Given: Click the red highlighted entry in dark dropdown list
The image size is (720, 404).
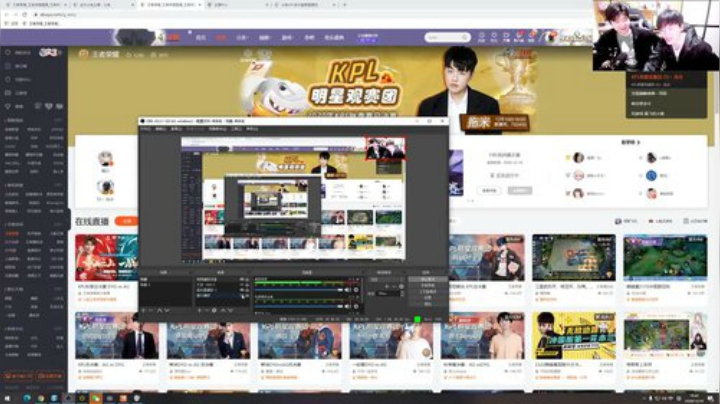Looking at the screenshot, I should click(x=657, y=77).
